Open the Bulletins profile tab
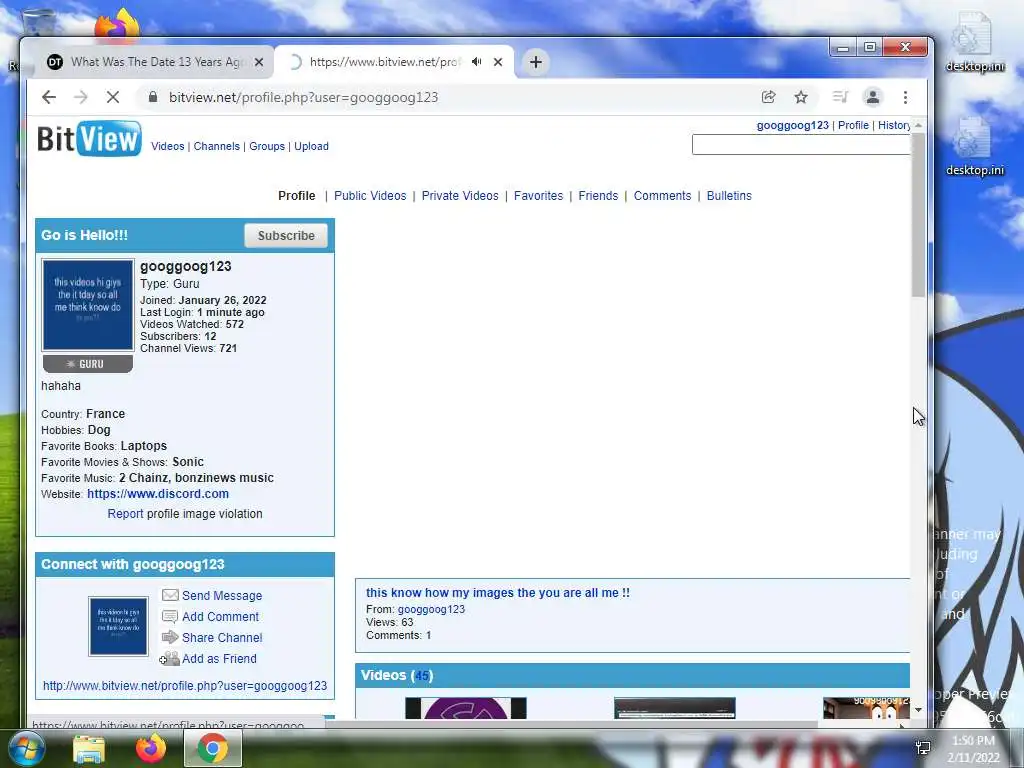 729,196
